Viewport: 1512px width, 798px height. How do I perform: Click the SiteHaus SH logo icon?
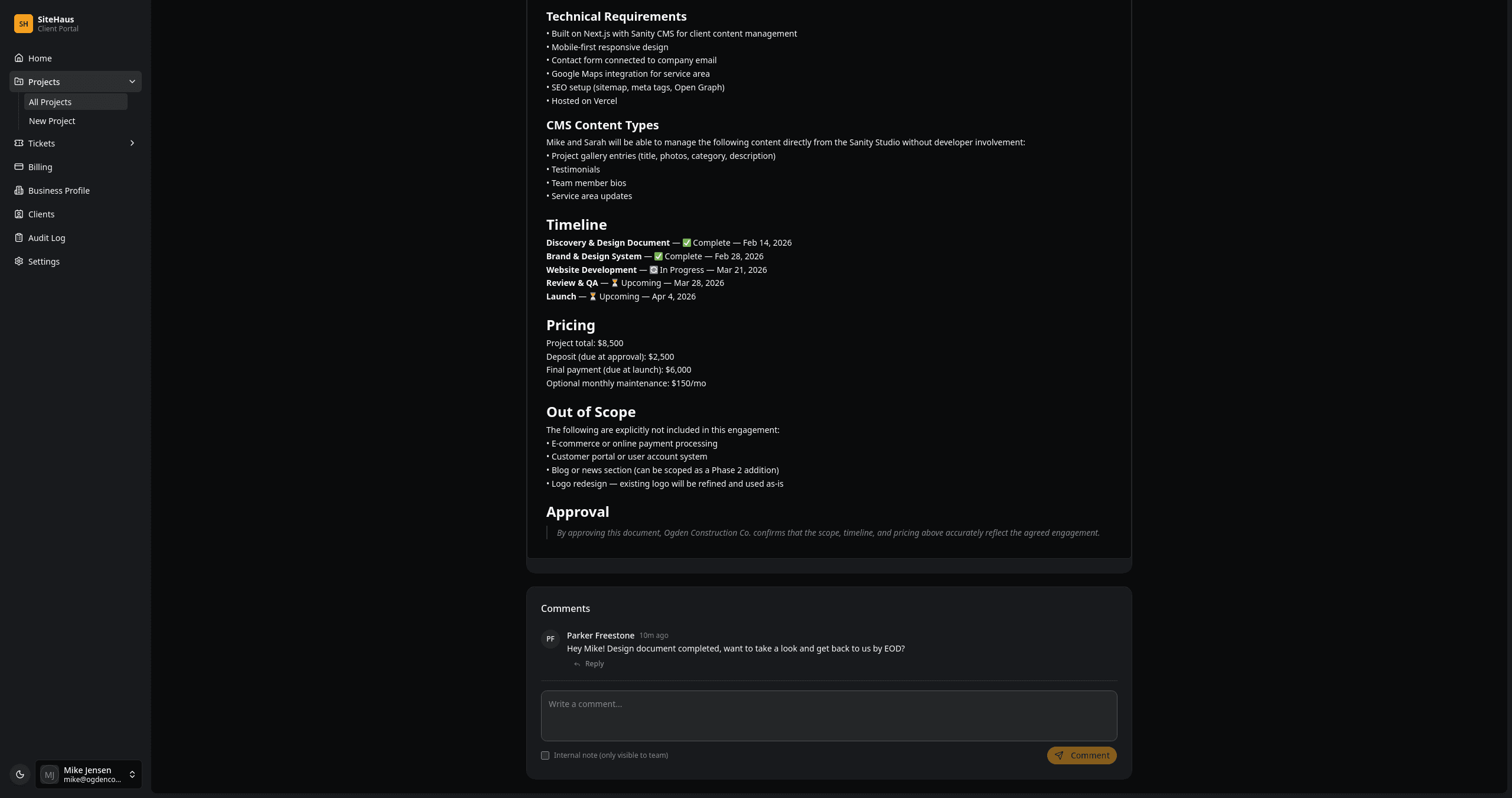tap(23, 24)
